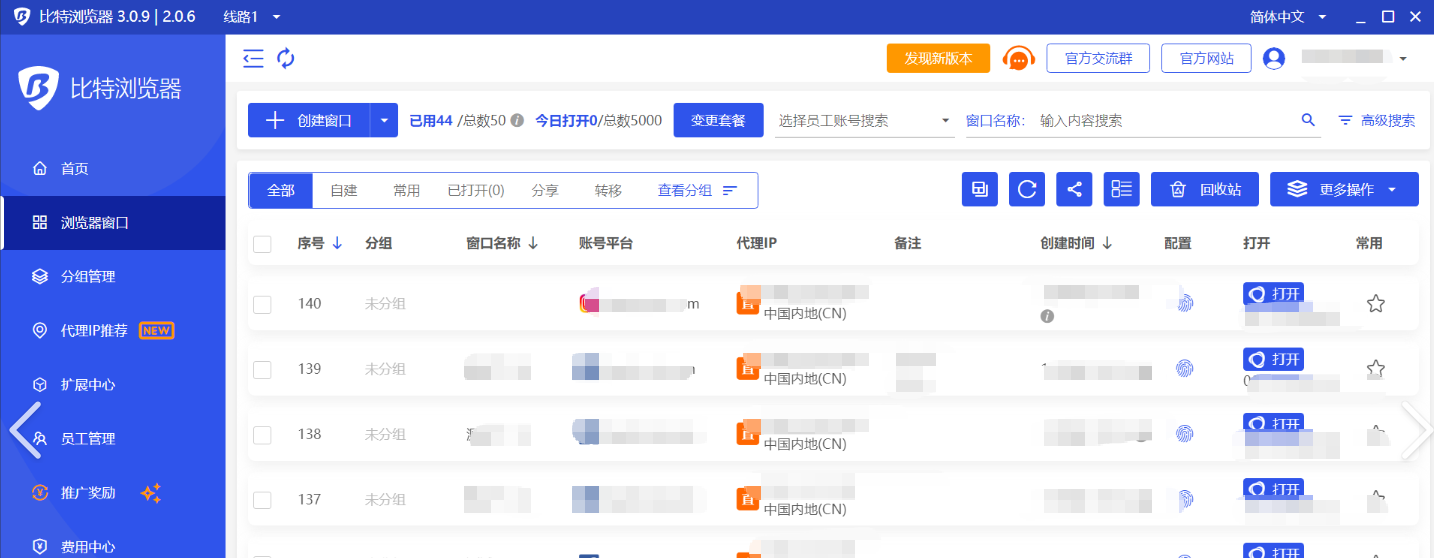Click the search magnifier icon
The image size is (1434, 558).
pyautogui.click(x=1308, y=120)
